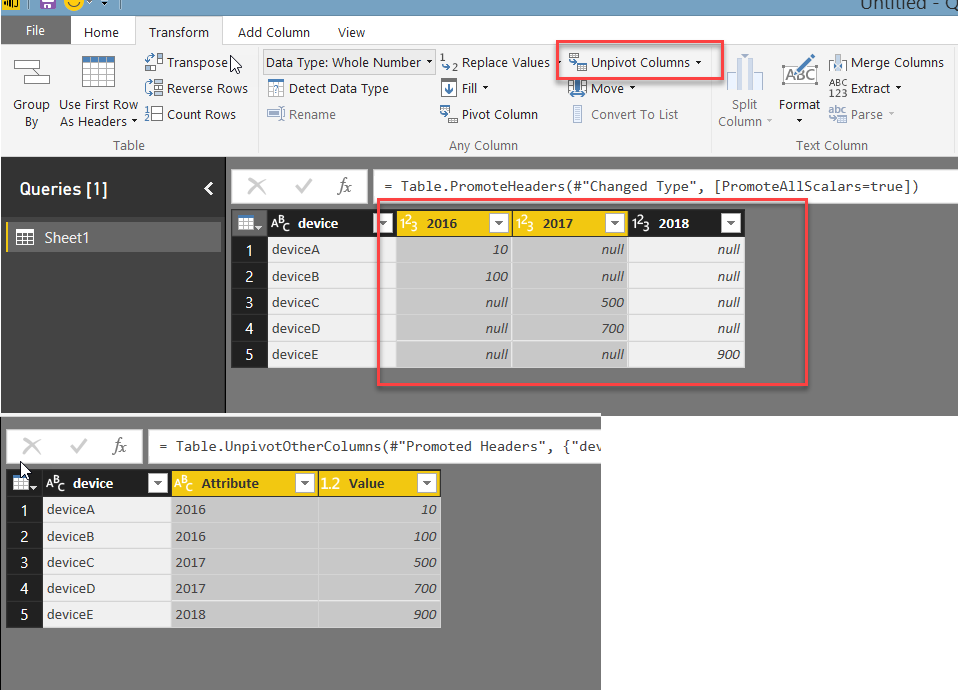Open upper table's corner table menu icon

point(249,223)
